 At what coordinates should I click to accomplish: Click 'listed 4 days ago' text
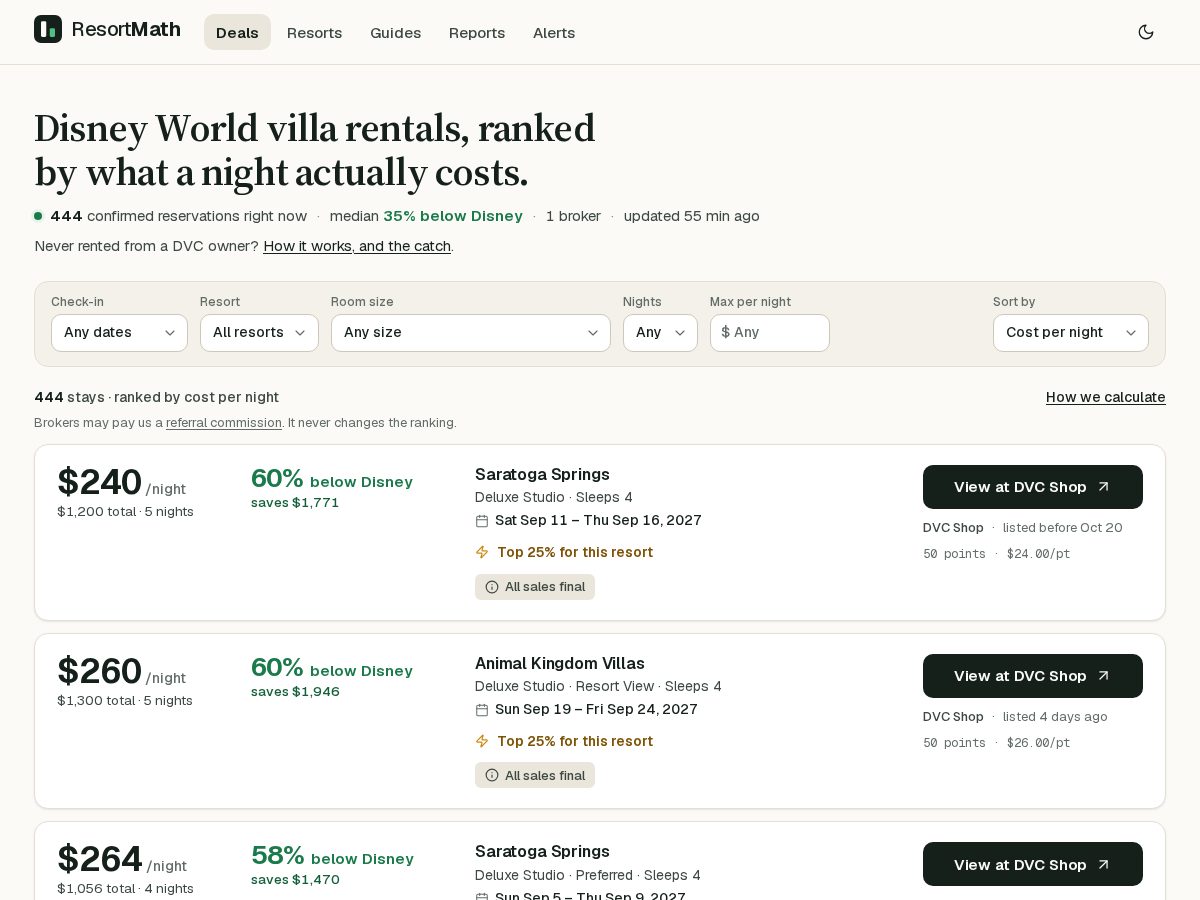tap(1055, 717)
